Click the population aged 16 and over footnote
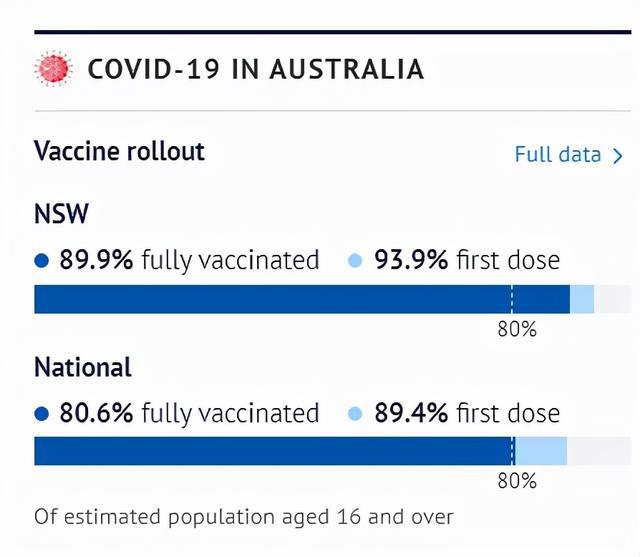Viewport: 640px width, 557px height. (x=244, y=517)
